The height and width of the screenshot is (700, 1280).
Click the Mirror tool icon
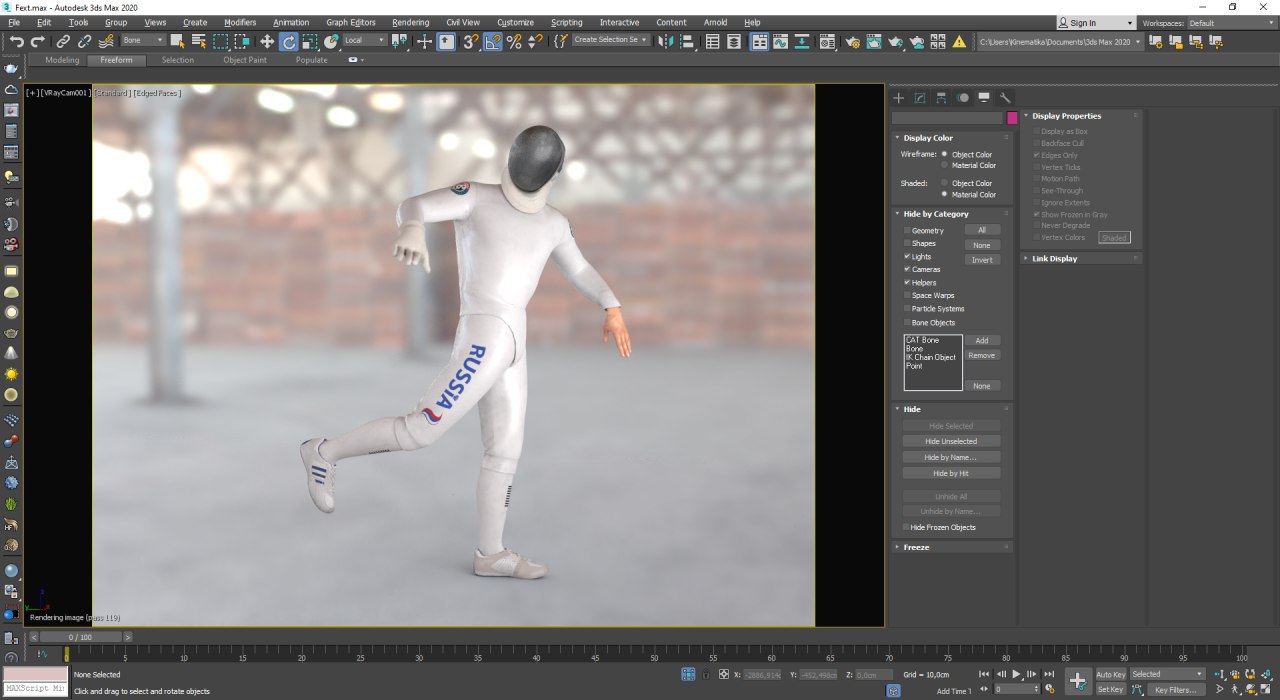point(666,41)
